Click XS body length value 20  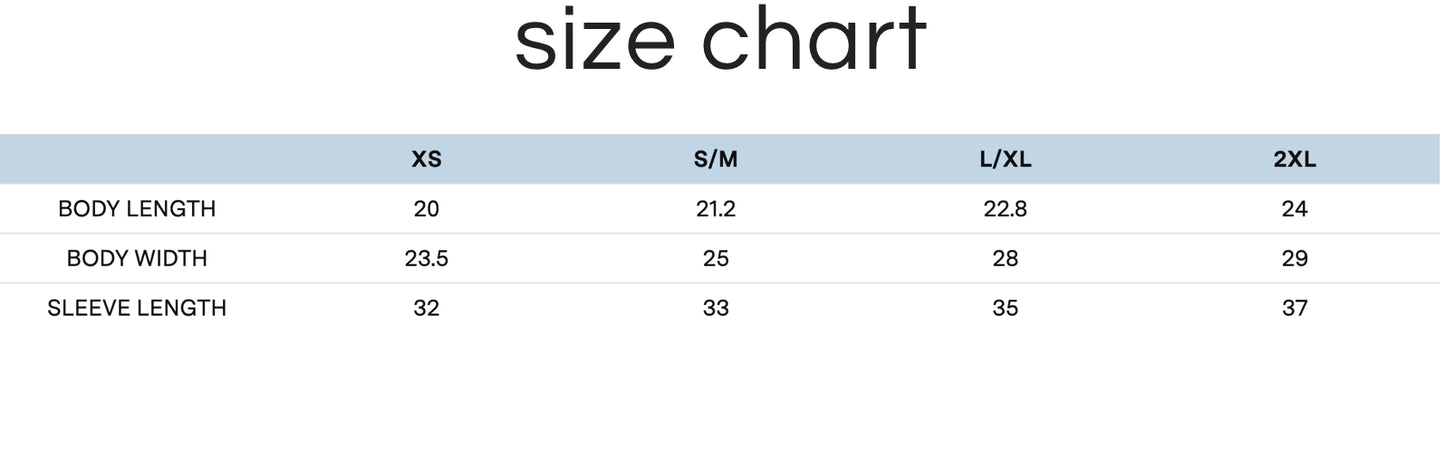[426, 209]
